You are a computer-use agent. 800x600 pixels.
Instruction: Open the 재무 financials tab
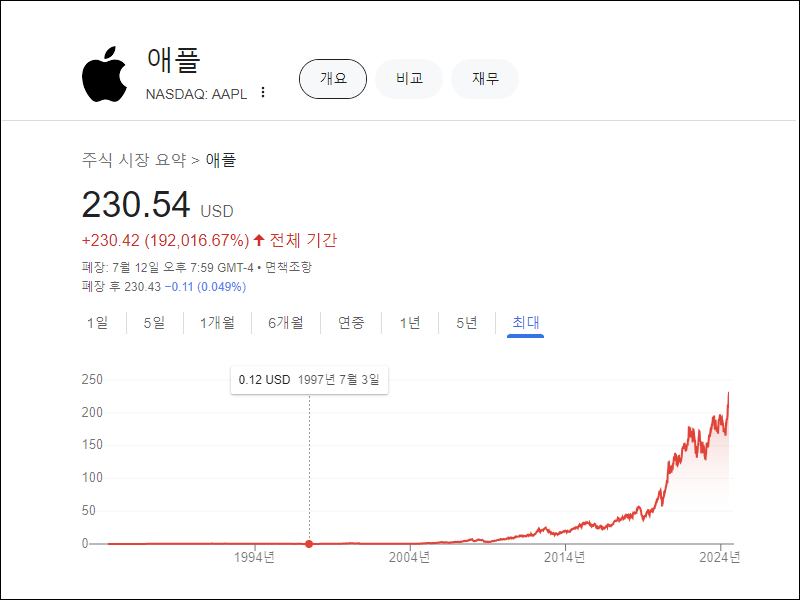pyautogui.click(x=485, y=79)
